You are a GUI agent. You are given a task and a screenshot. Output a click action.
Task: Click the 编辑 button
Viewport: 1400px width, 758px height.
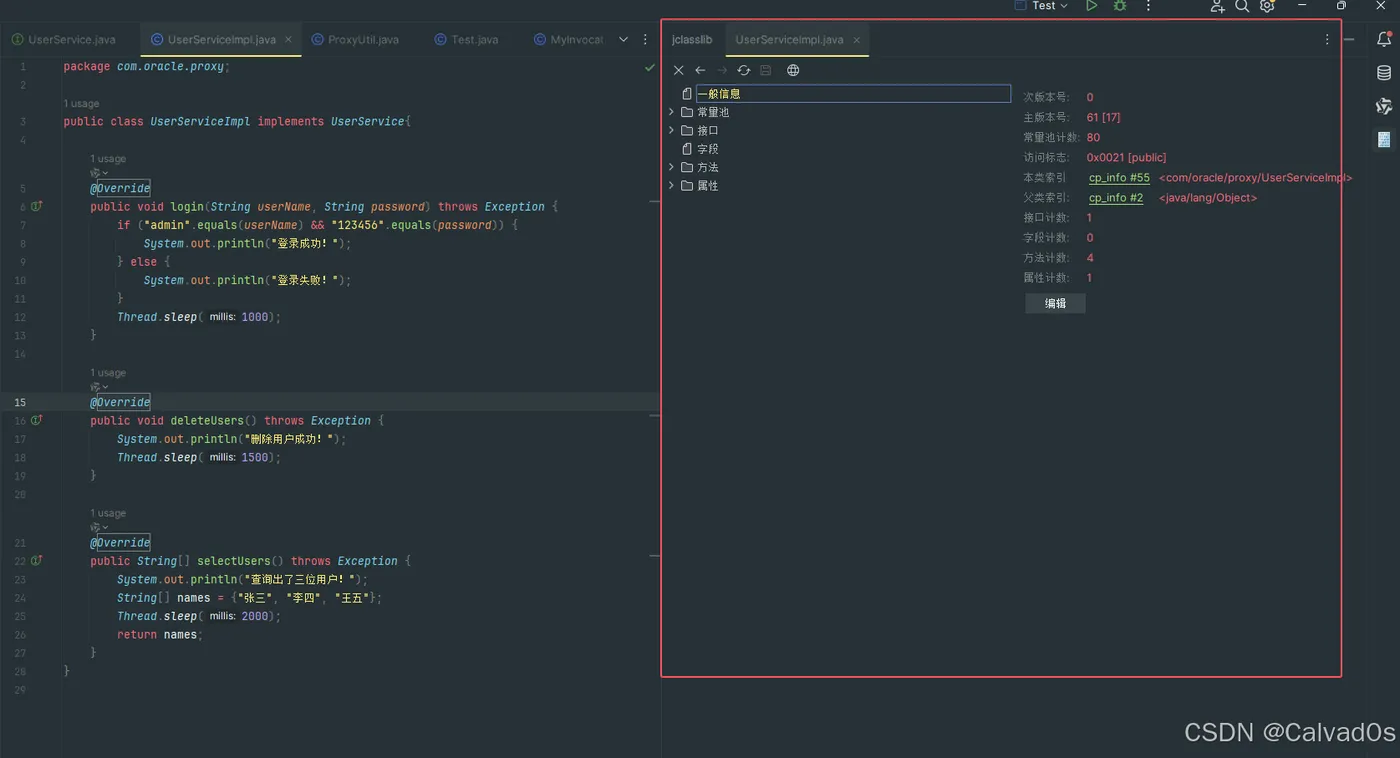1055,303
